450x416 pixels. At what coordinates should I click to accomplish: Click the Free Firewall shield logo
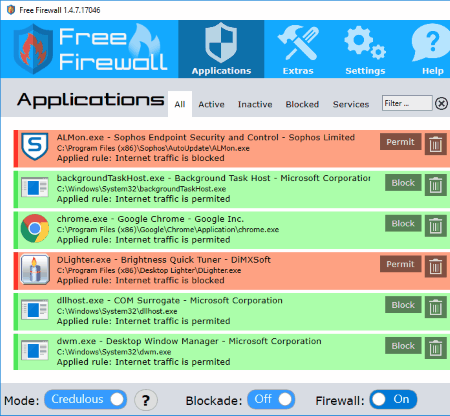point(33,49)
